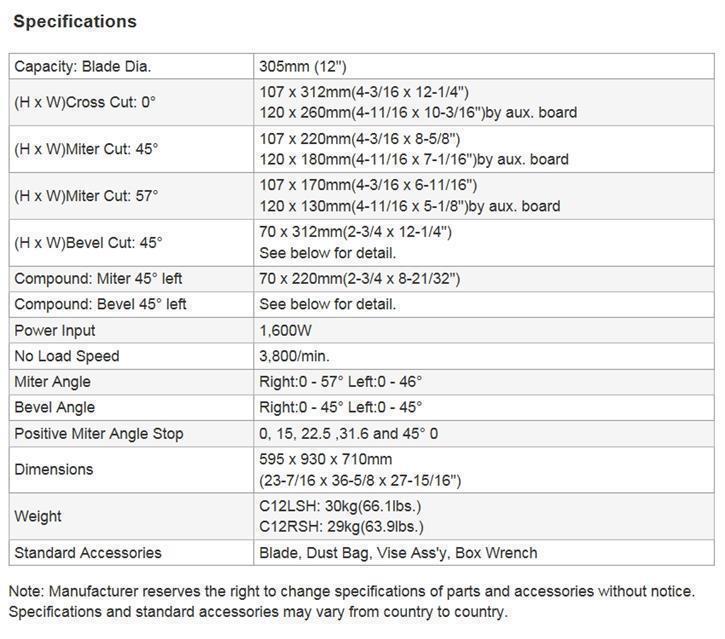Click the Specifications heading
725x639 pixels.
75,21
